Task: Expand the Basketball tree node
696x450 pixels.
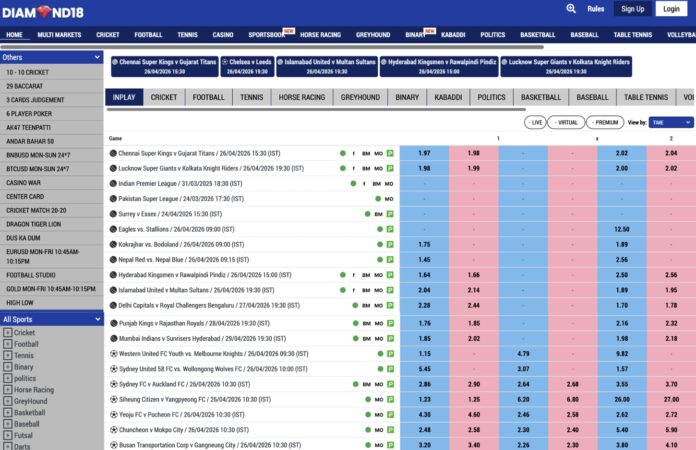Action: [x=8, y=413]
